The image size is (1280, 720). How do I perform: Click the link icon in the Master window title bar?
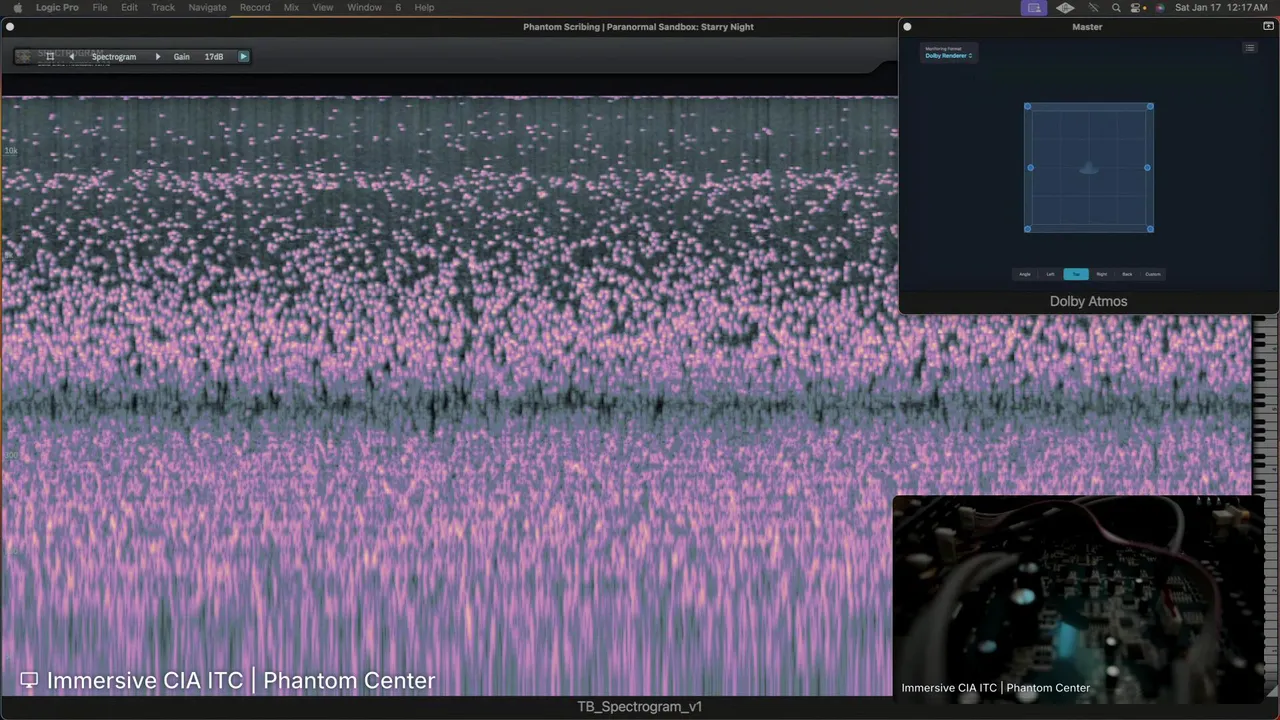coord(1268,27)
